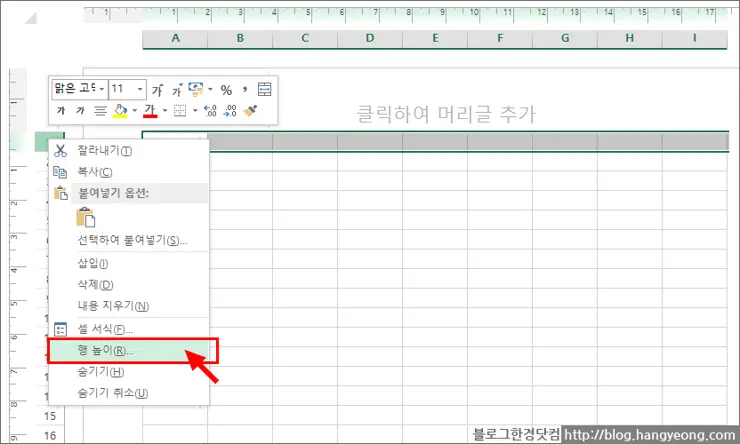Viewport: 740px width, 444px height.
Task: Select column H header
Action: (630, 39)
